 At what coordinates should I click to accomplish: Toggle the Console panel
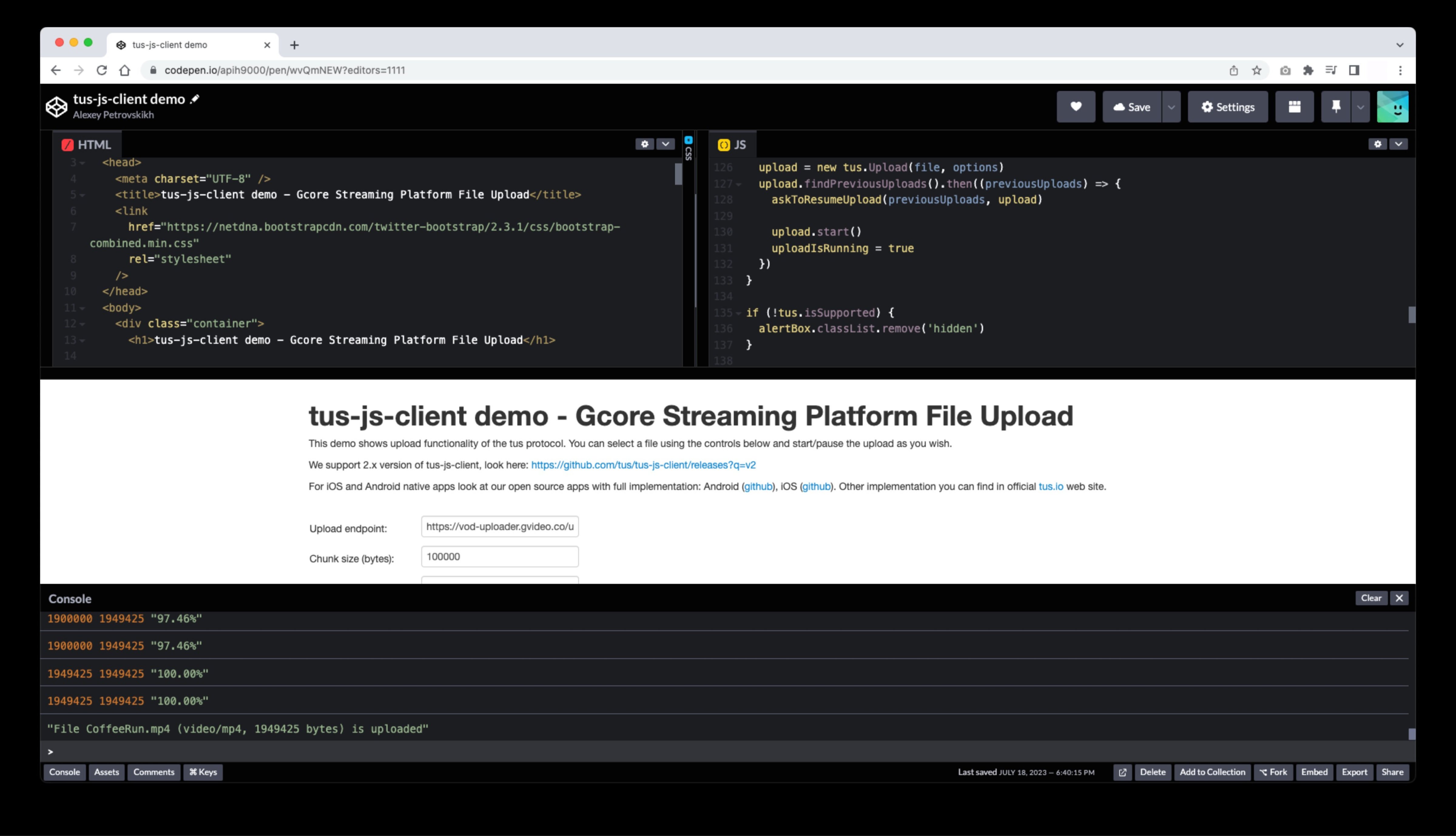(x=64, y=772)
